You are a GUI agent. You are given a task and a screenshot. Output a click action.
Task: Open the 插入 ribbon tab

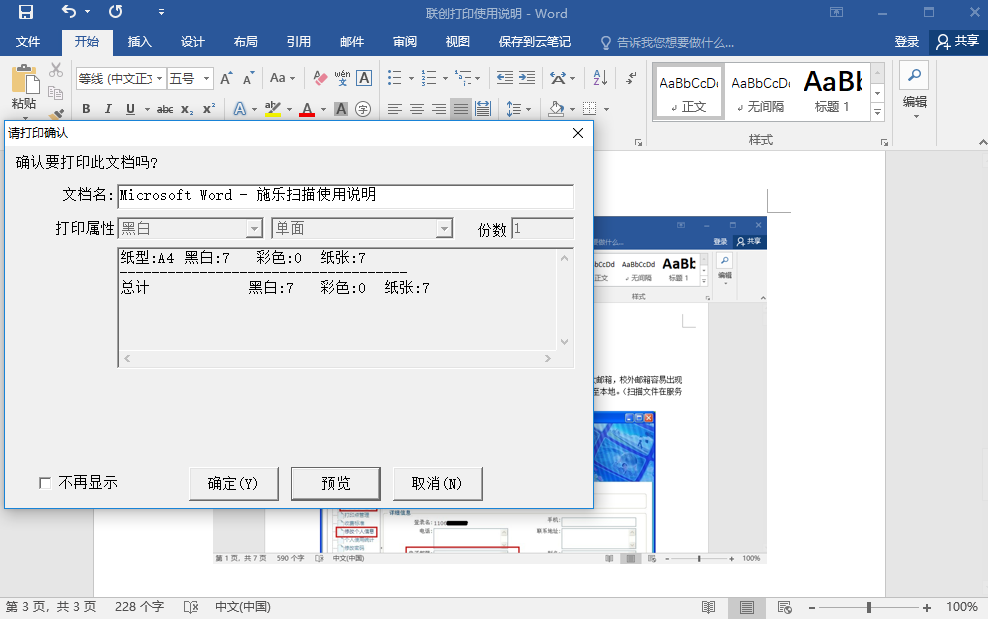pos(140,42)
